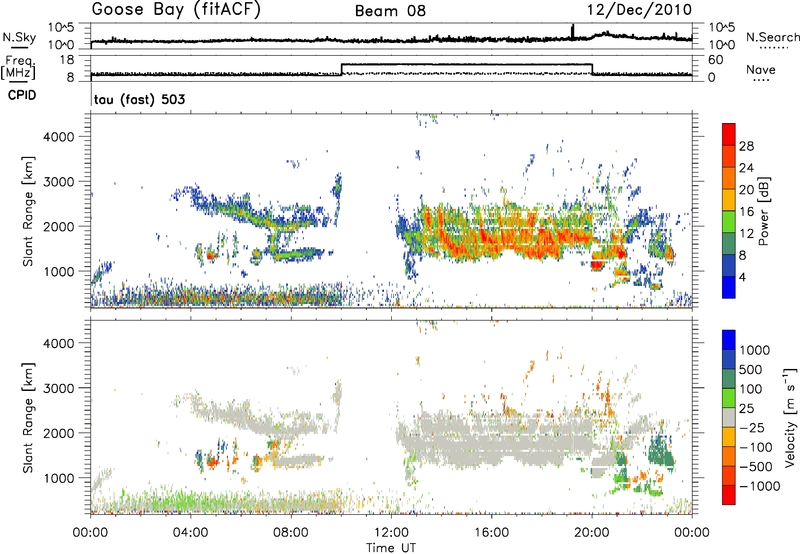Viewport: 800px width, 554px height.
Task: Click the "28" tick label on the Power scale
Action: point(746,146)
